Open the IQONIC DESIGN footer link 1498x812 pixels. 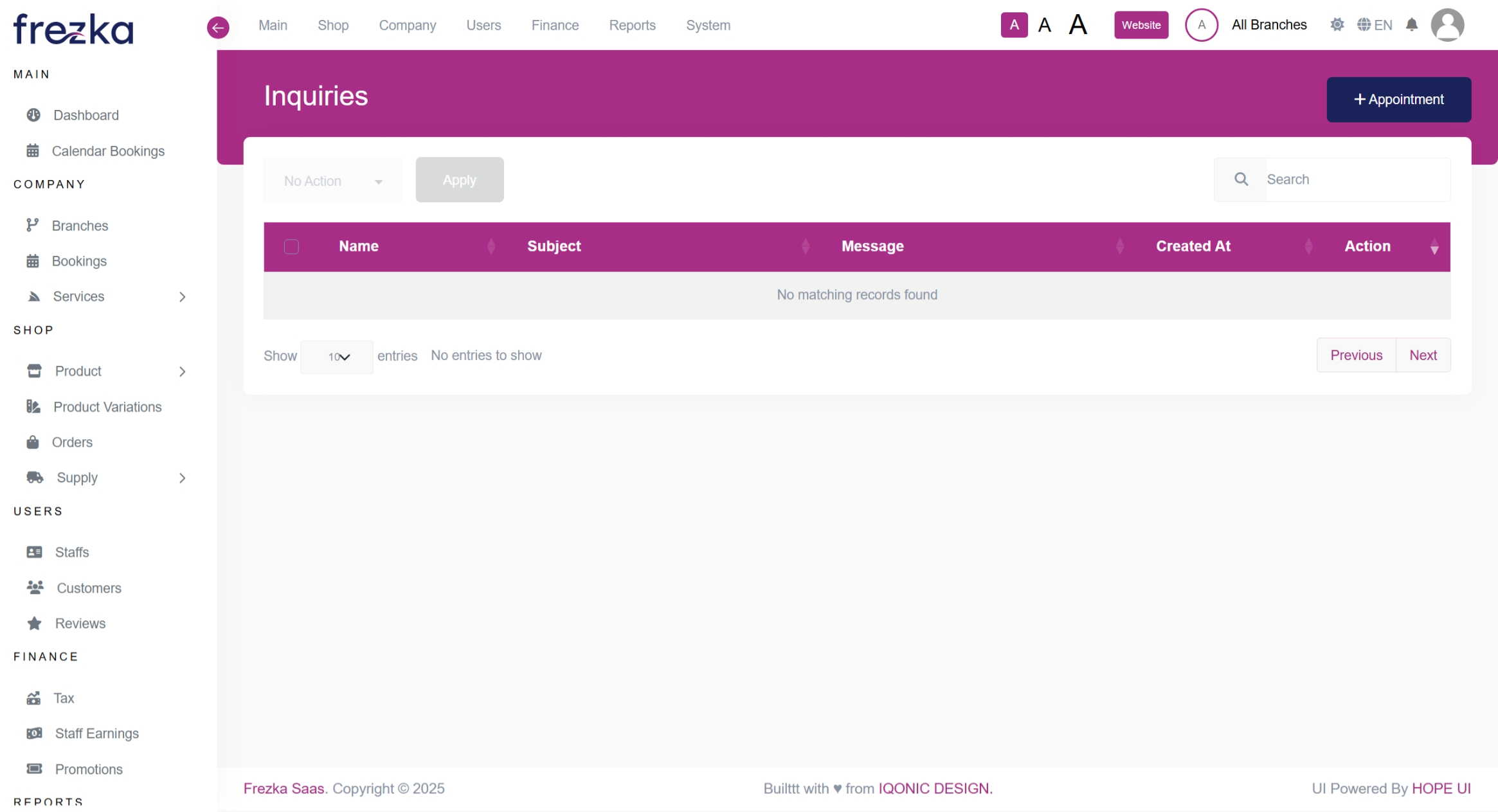point(935,789)
